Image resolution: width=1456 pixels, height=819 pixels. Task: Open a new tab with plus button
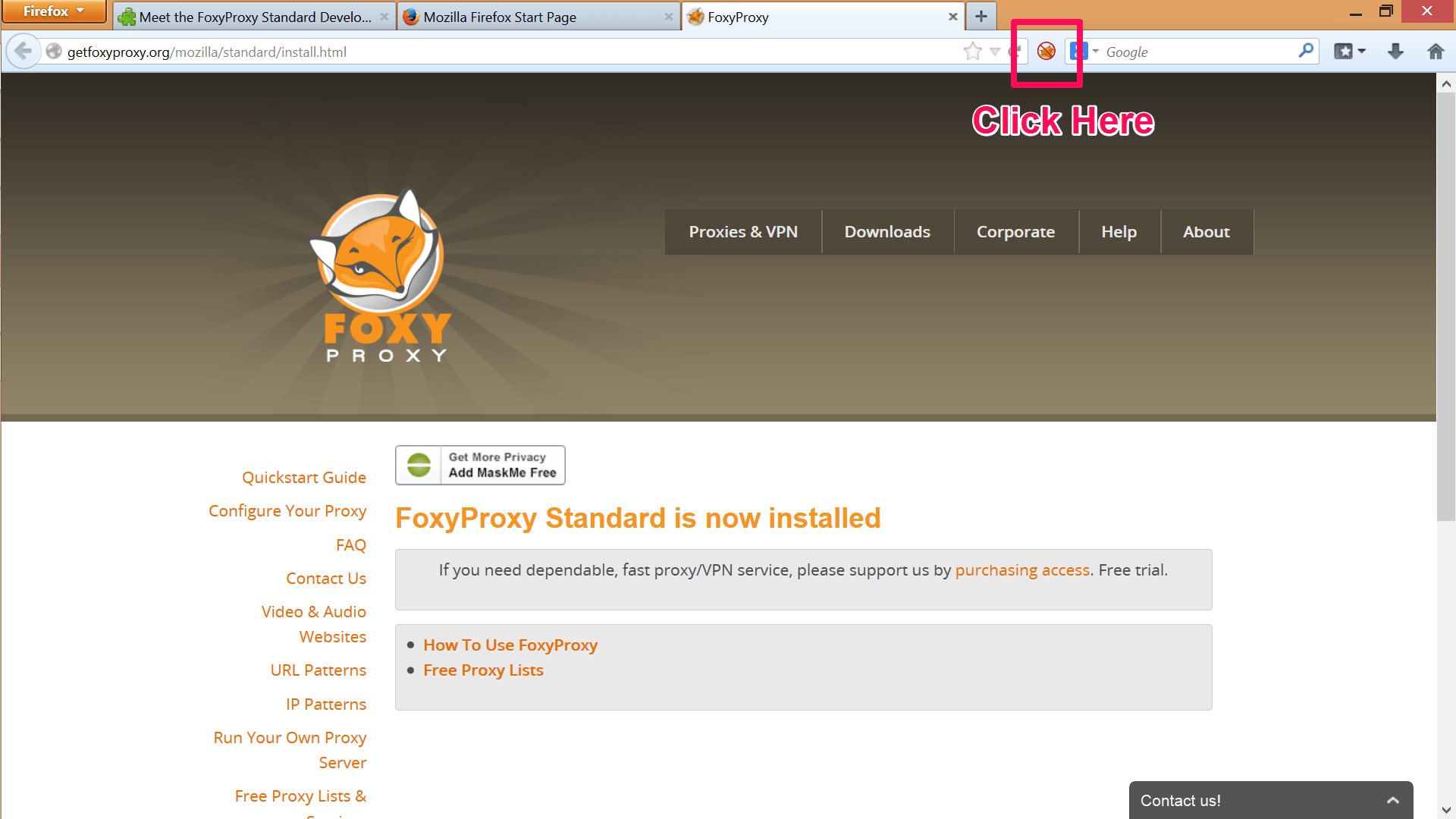(981, 17)
